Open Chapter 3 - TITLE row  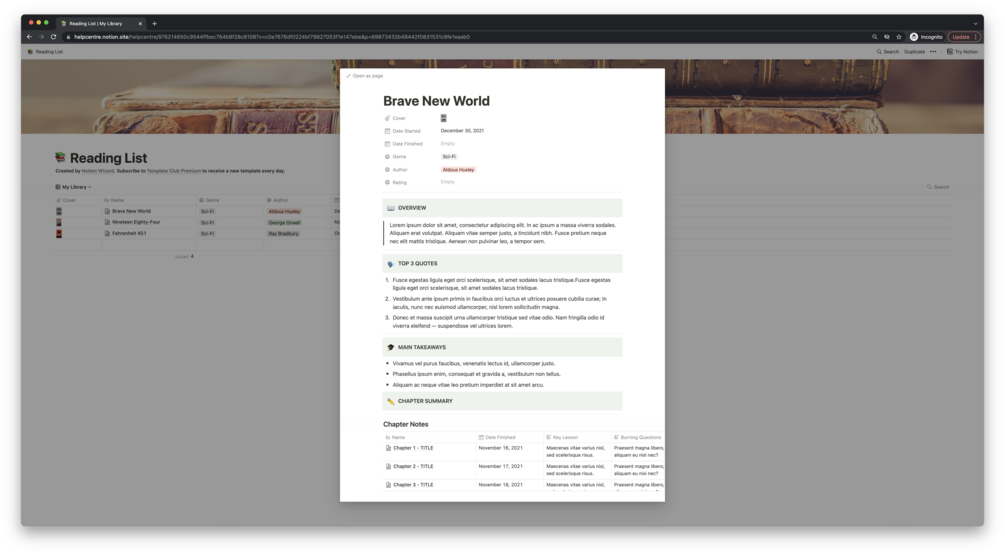click(x=413, y=485)
